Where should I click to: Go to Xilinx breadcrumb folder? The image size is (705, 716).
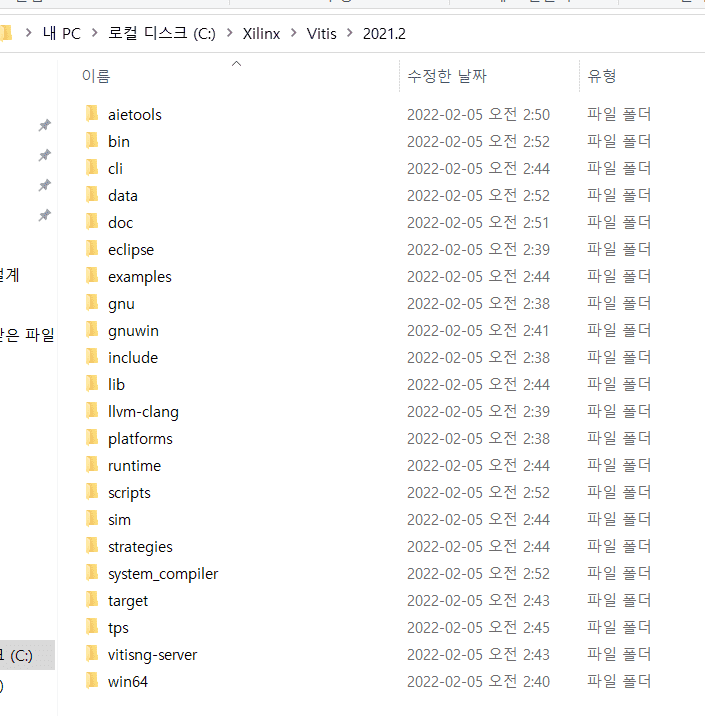pyautogui.click(x=261, y=34)
